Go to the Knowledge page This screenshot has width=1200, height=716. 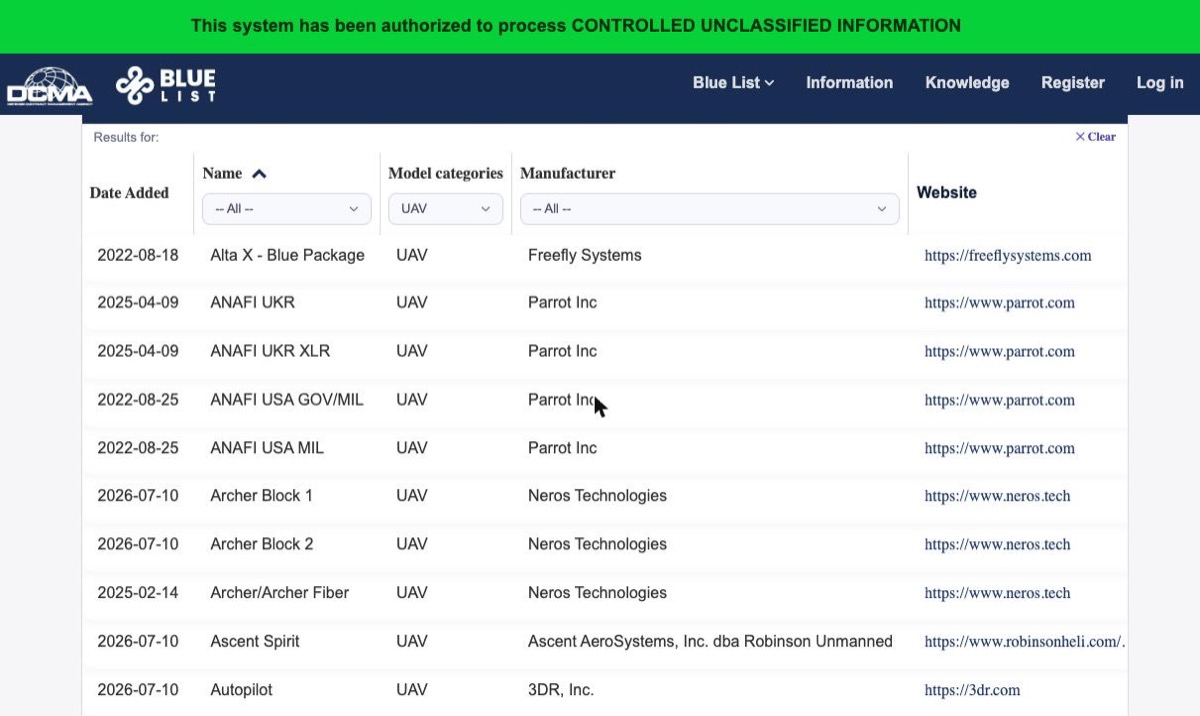[967, 83]
